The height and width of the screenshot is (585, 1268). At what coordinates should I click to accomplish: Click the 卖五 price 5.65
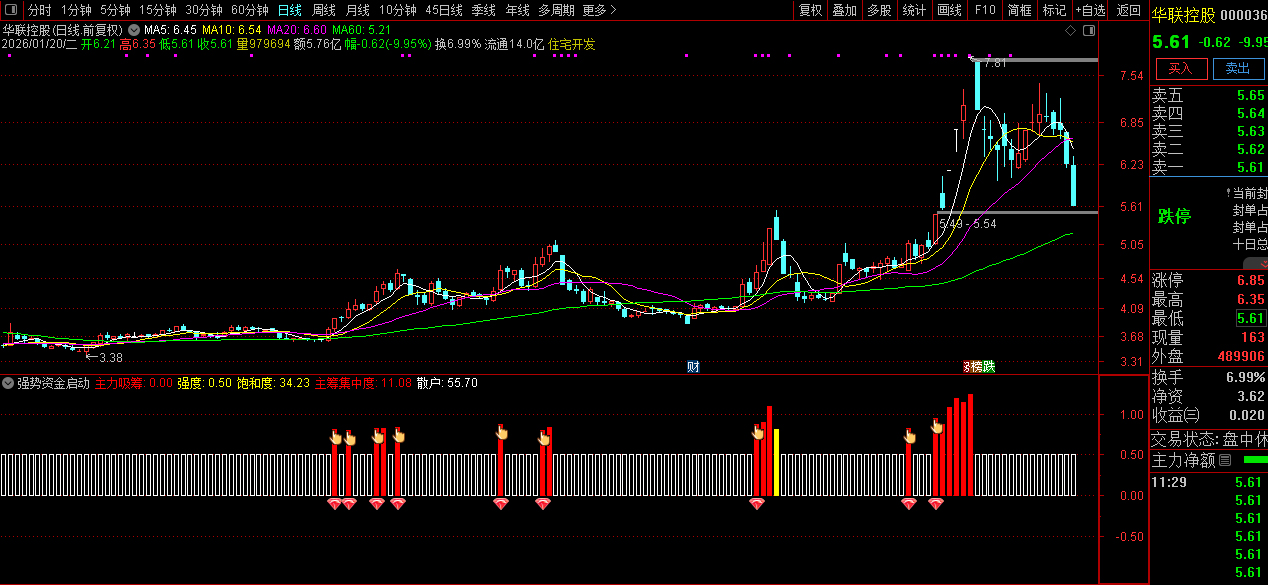pos(1250,95)
